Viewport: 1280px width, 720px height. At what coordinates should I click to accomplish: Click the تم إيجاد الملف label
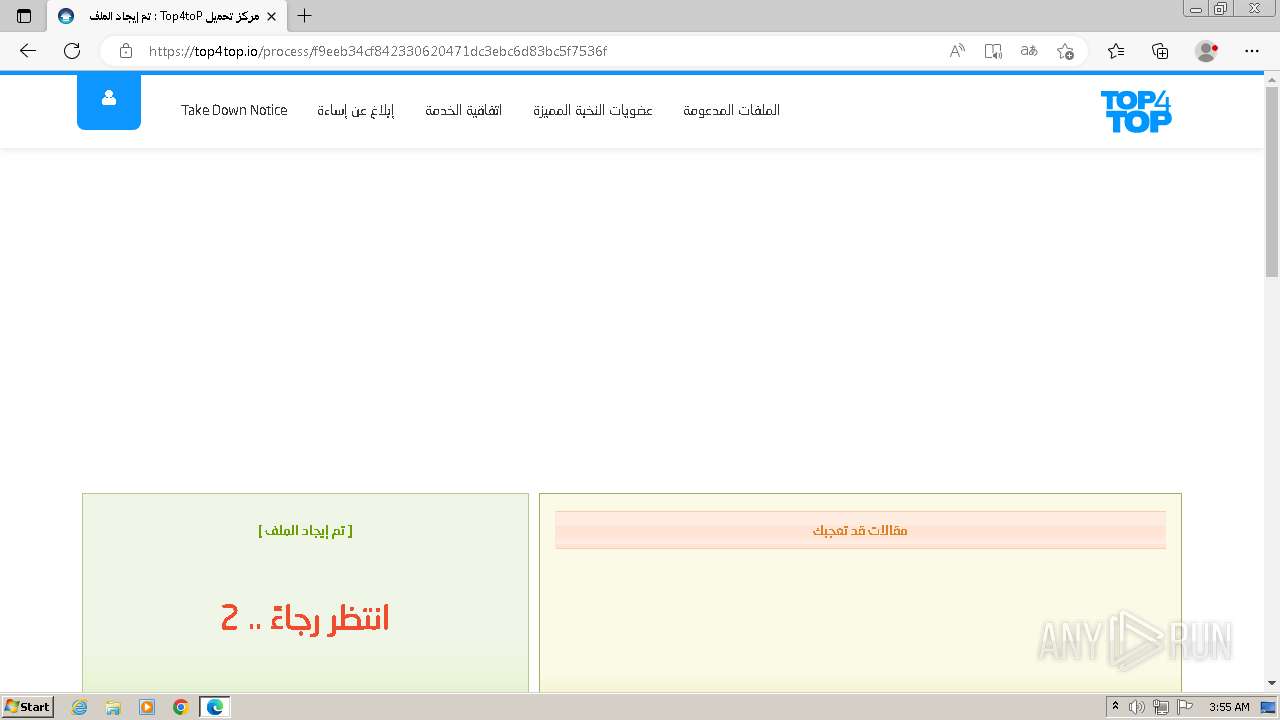(305, 530)
